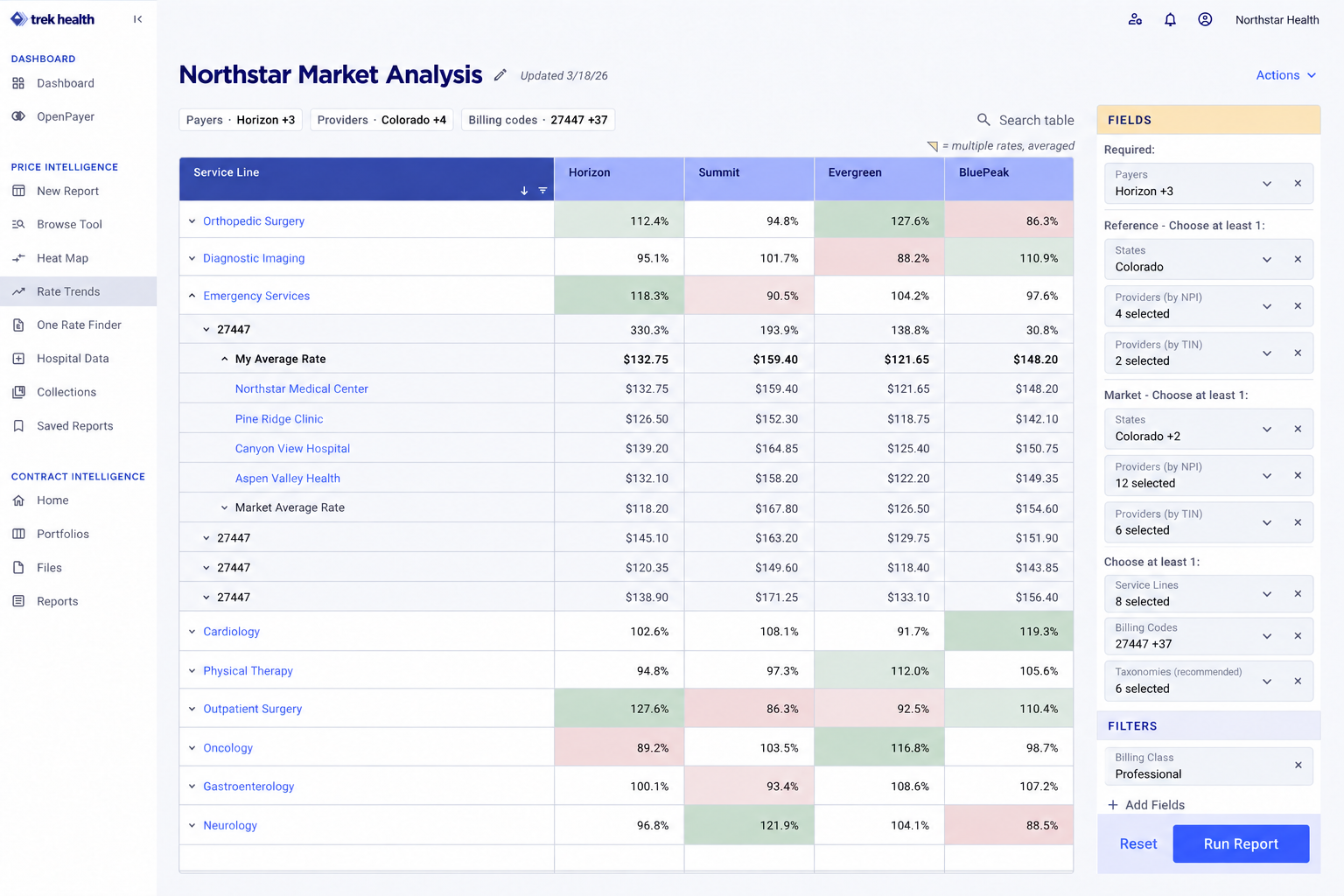Sort Service Line column with arrow icon
This screenshot has width=1344, height=896.
coord(524,191)
